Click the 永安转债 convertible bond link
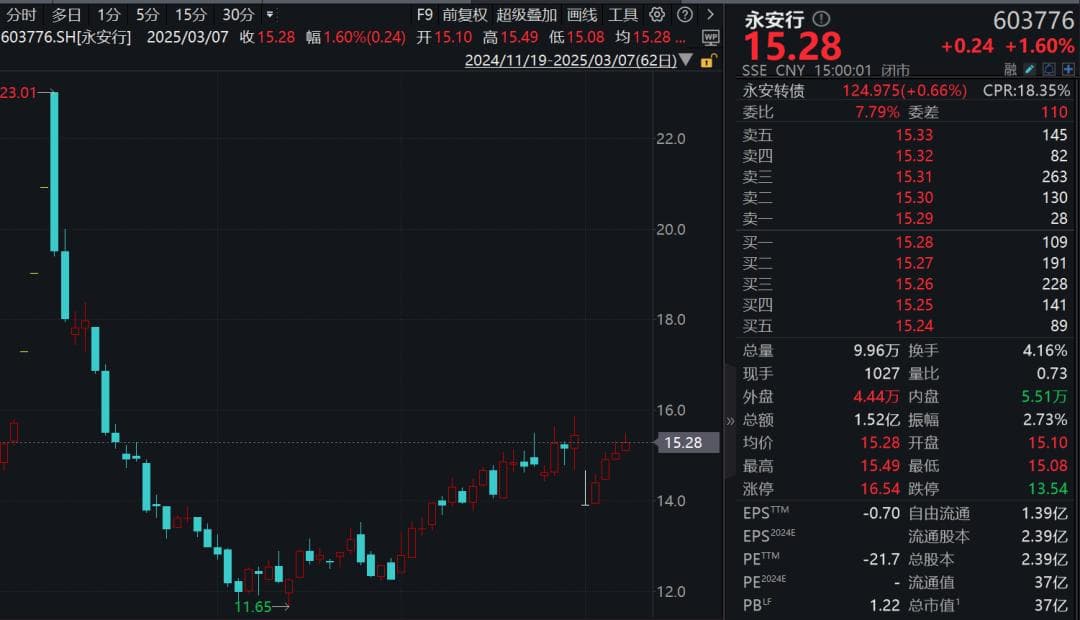1080x620 pixels. [773, 90]
